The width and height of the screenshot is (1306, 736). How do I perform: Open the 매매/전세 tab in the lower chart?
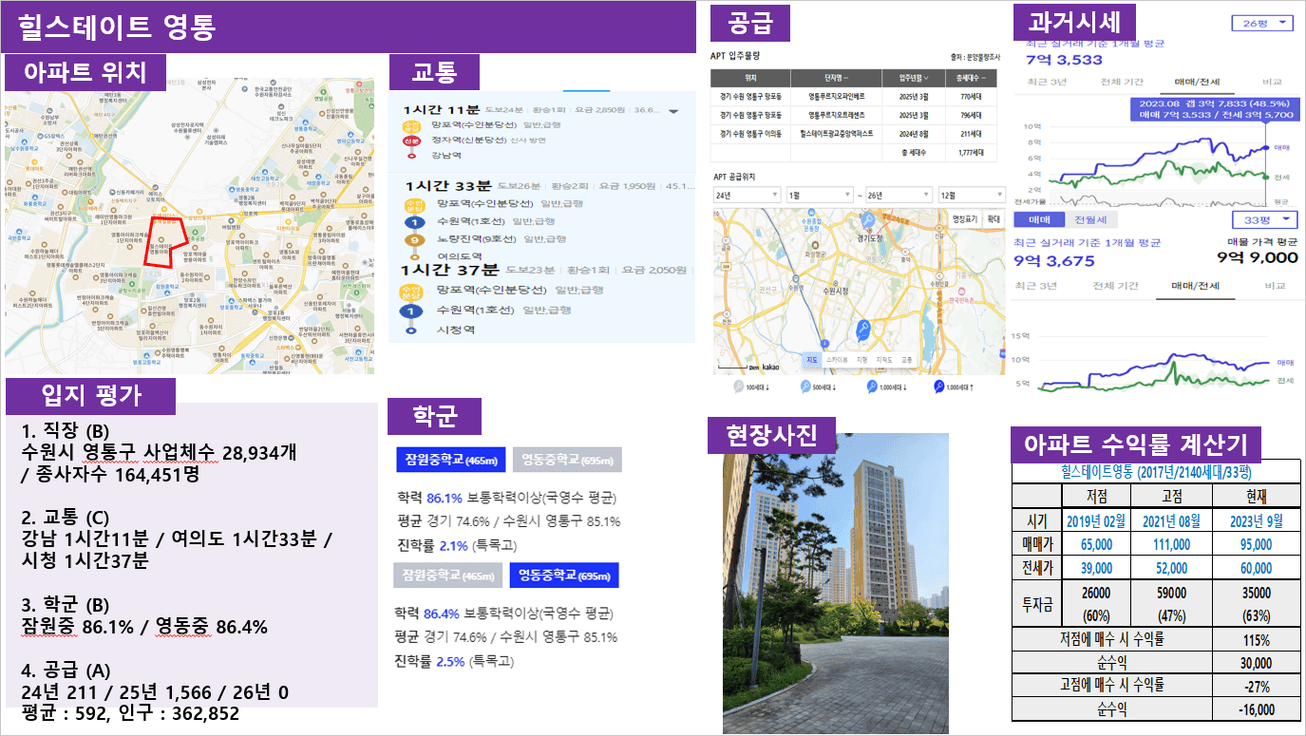1196,286
